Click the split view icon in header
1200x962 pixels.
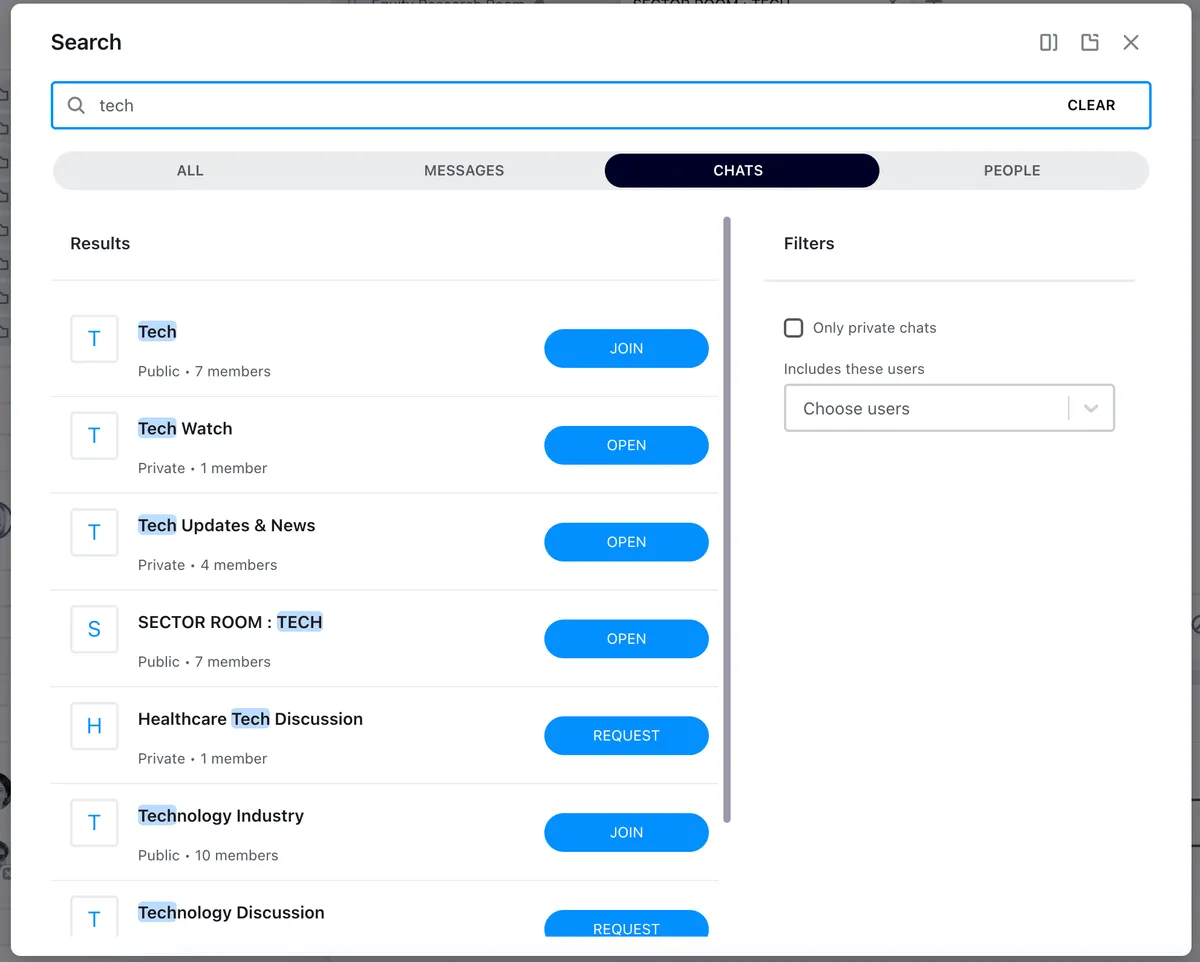point(1048,42)
